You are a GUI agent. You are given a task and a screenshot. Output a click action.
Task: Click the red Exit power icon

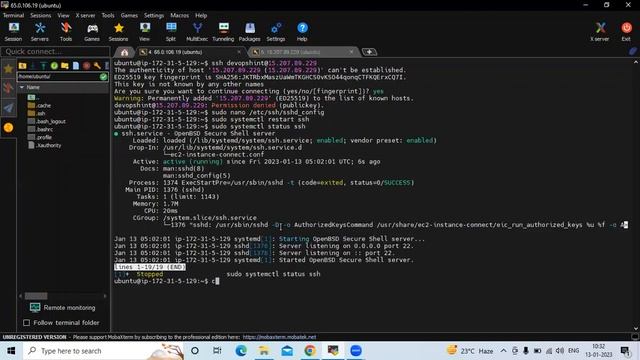click(626, 31)
